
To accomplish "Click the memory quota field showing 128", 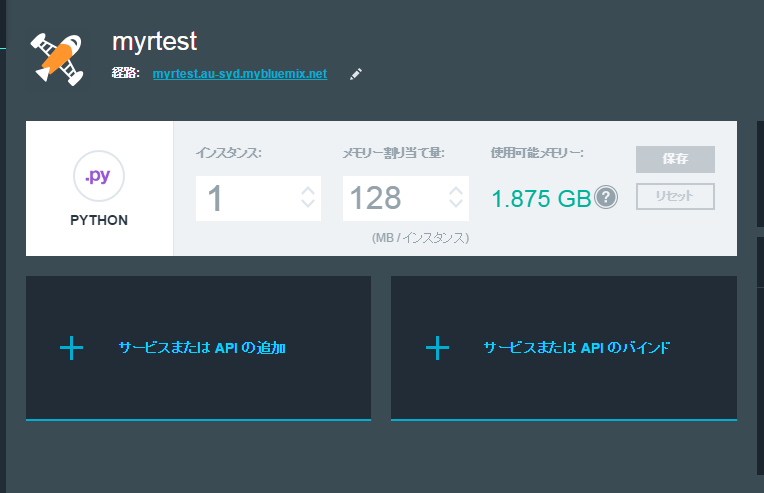I will 406,198.
